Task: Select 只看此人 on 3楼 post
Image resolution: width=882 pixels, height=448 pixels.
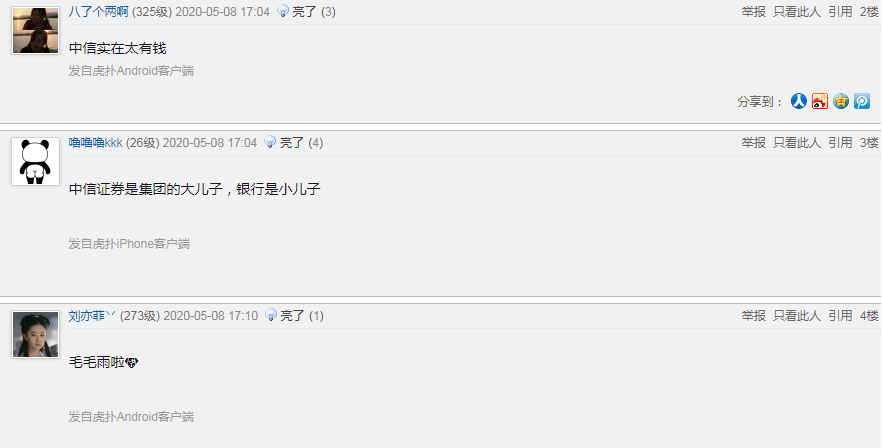Action: (797, 143)
